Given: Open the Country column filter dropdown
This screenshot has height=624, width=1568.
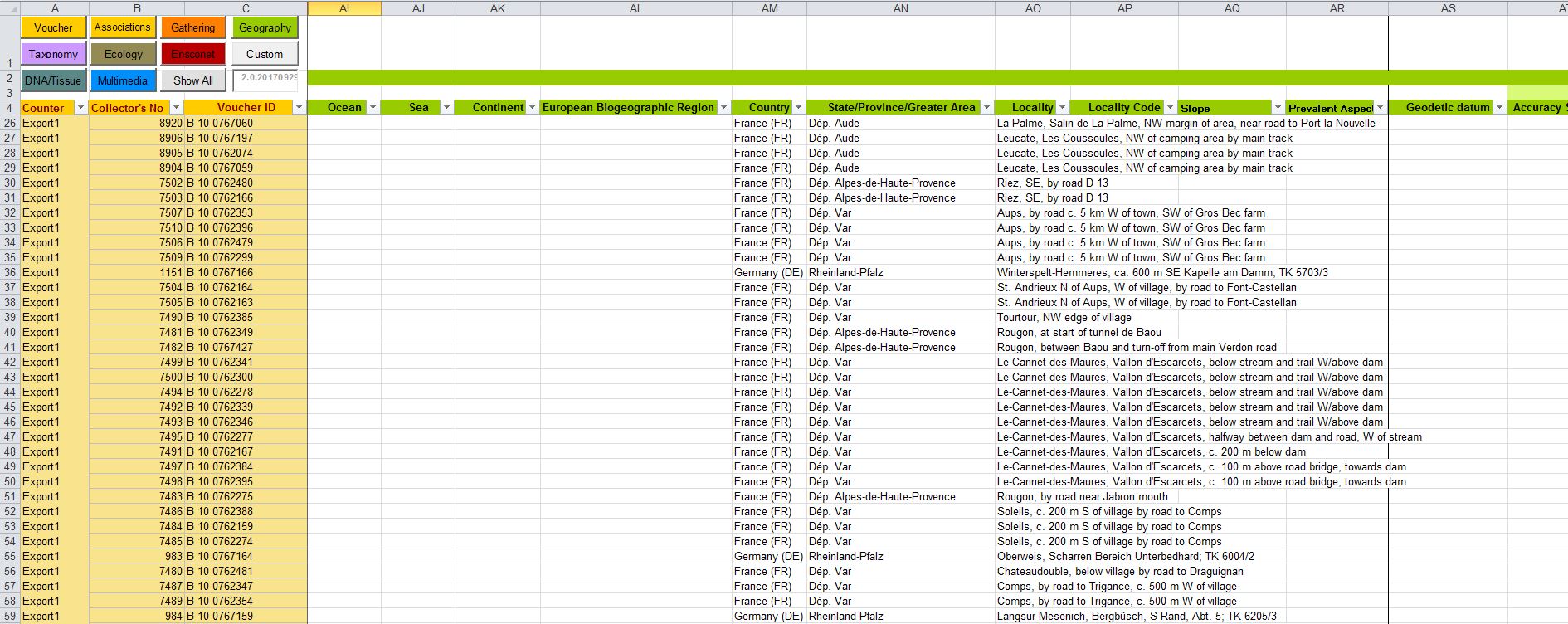Looking at the screenshot, I should [798, 108].
